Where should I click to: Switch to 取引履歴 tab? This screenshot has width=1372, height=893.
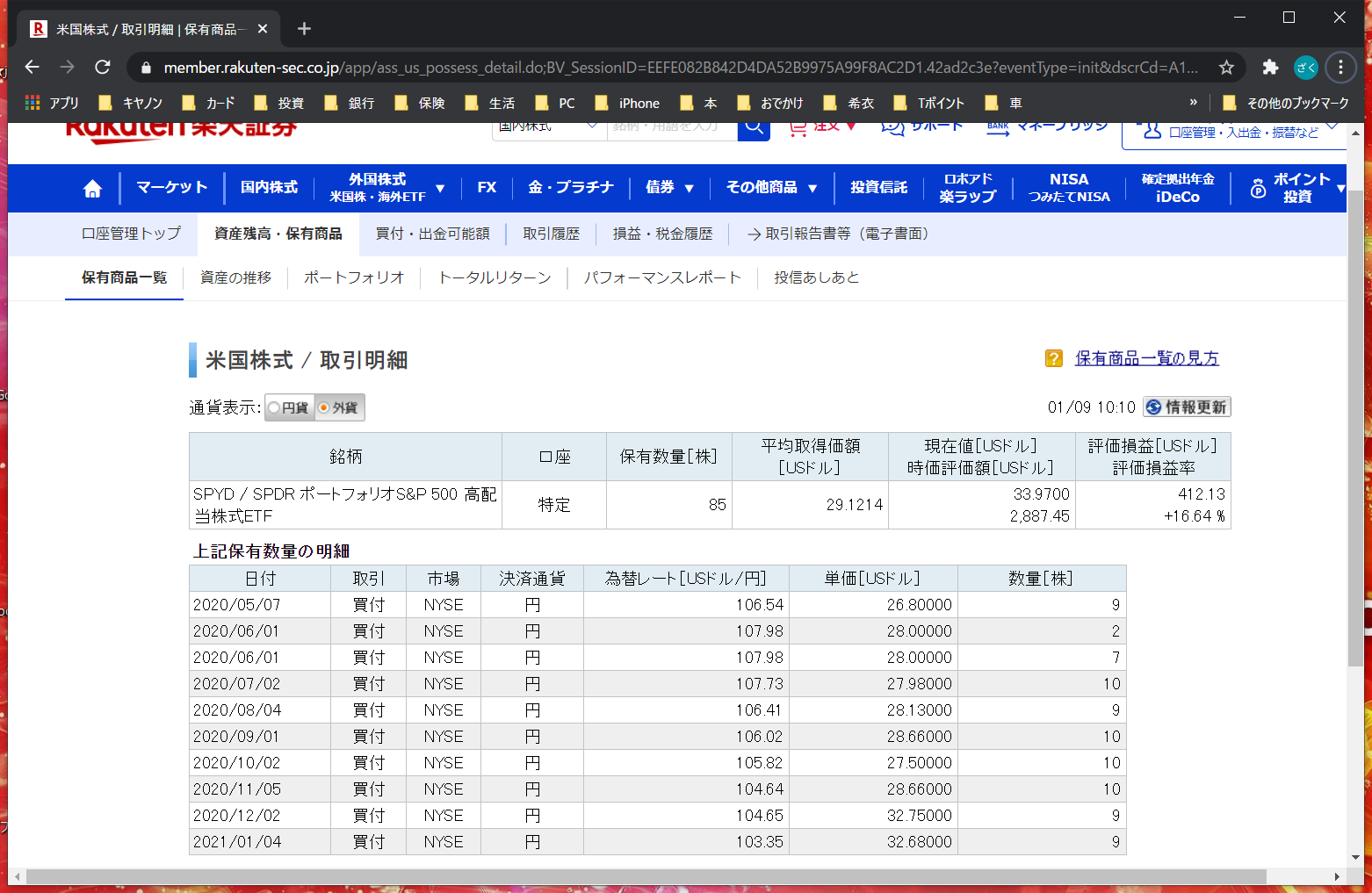click(552, 234)
